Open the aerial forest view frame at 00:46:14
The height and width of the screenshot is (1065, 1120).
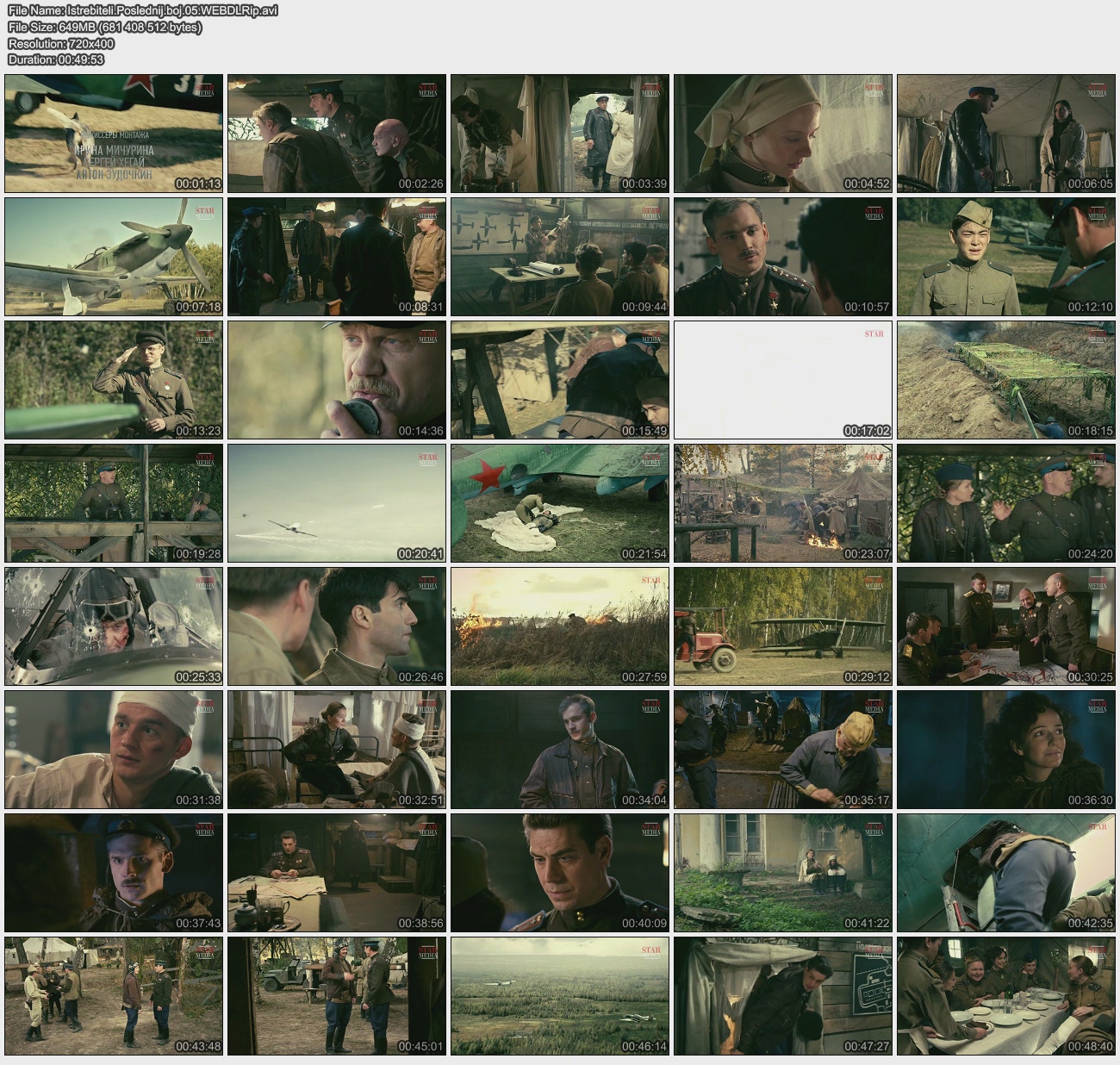click(559, 996)
